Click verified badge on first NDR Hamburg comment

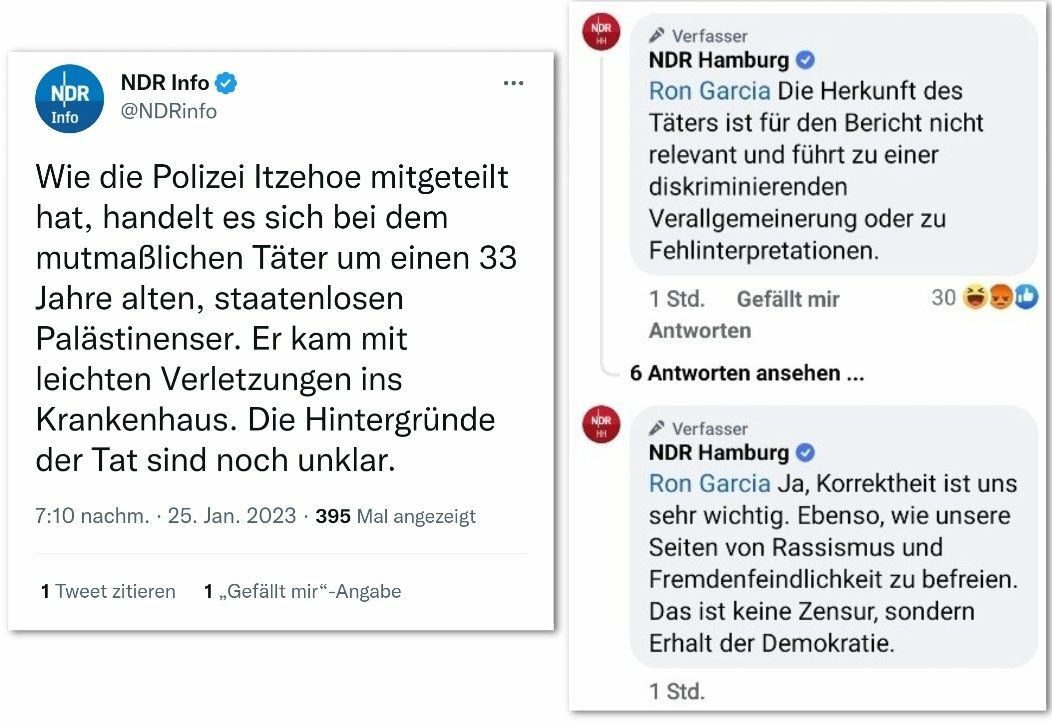point(804,61)
